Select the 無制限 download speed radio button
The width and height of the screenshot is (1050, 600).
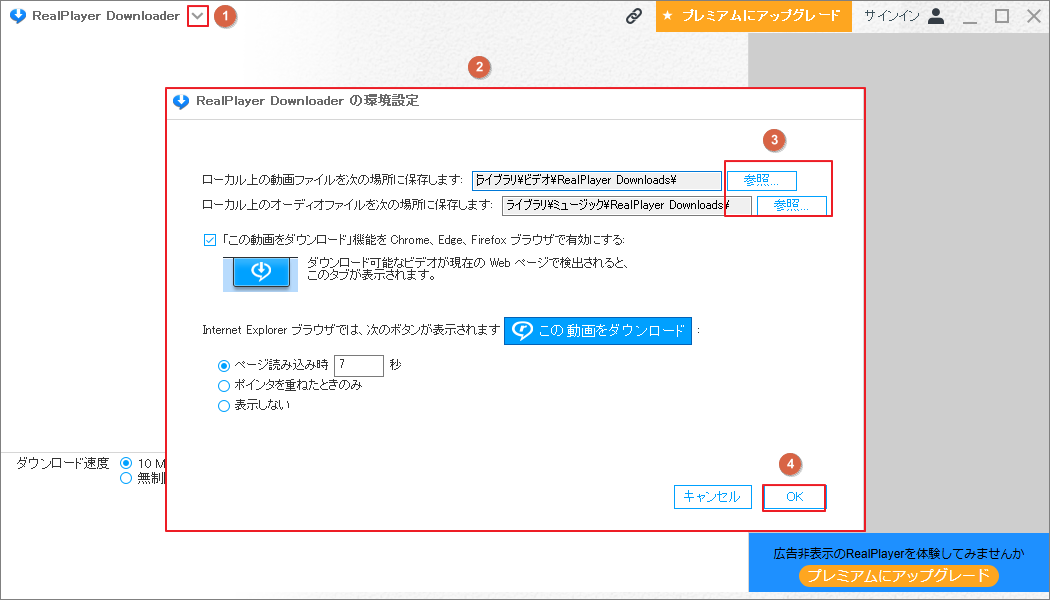[126, 478]
